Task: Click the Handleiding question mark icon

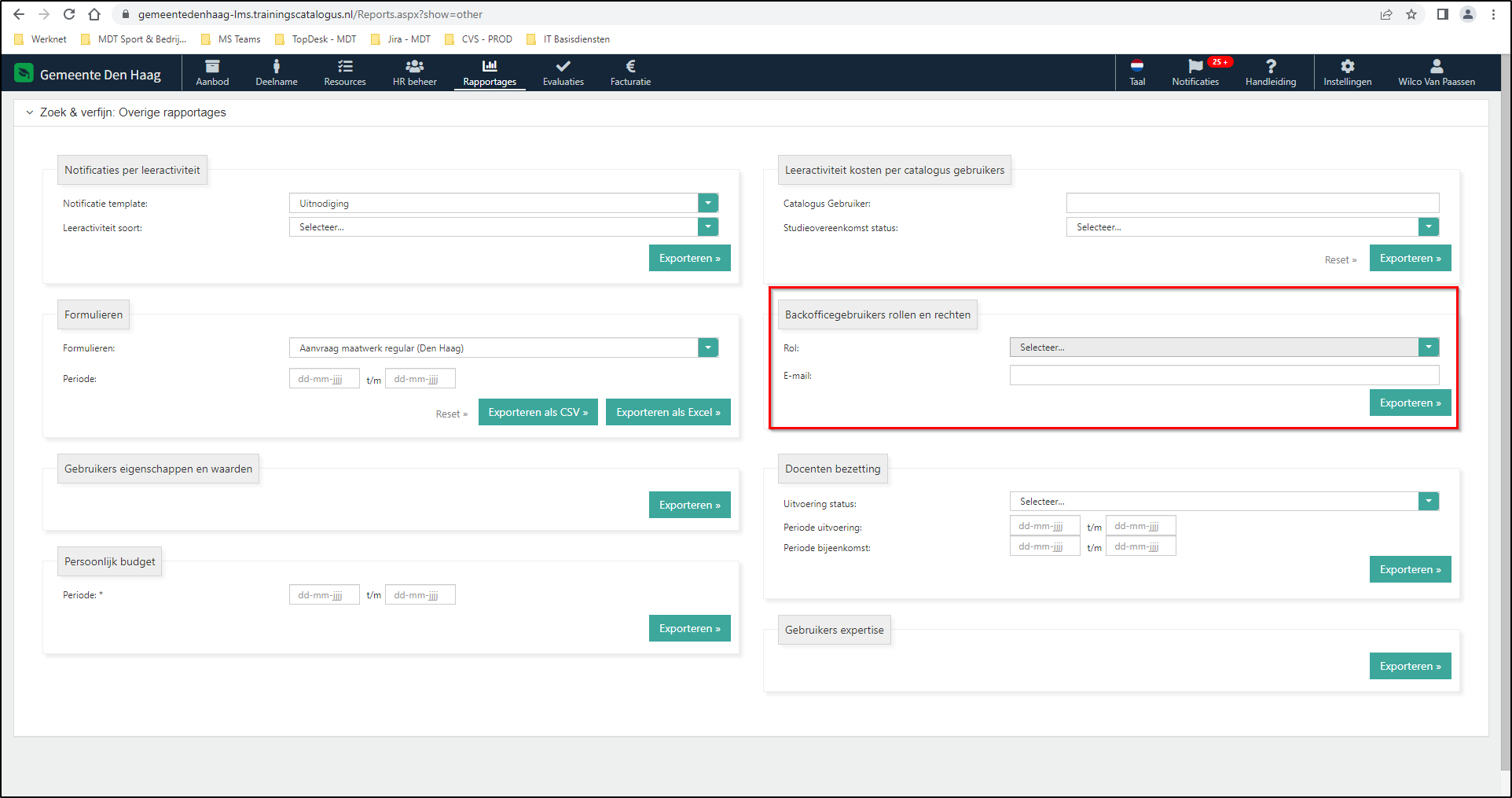Action: click(x=1271, y=67)
